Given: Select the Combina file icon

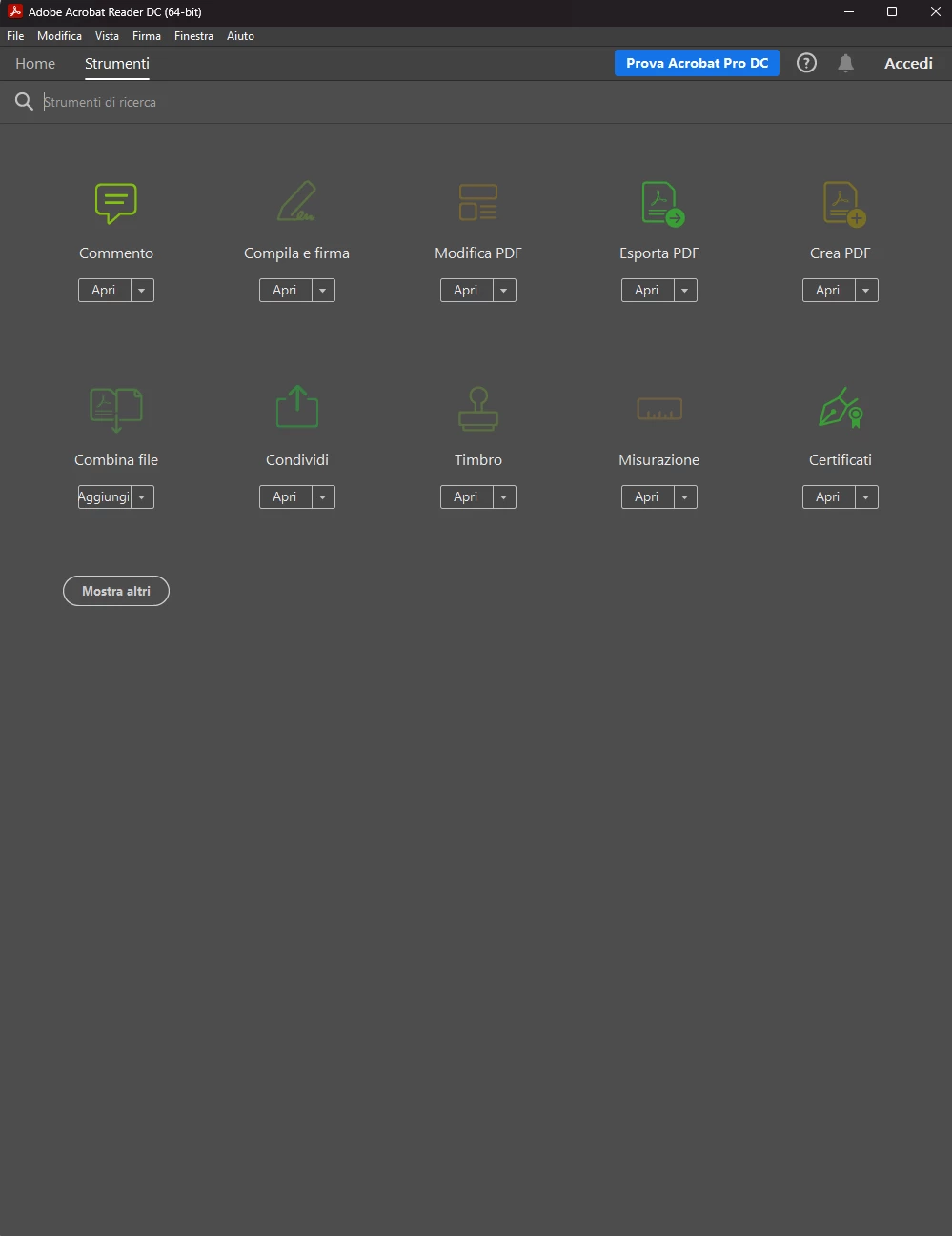Looking at the screenshot, I should pos(116,410).
